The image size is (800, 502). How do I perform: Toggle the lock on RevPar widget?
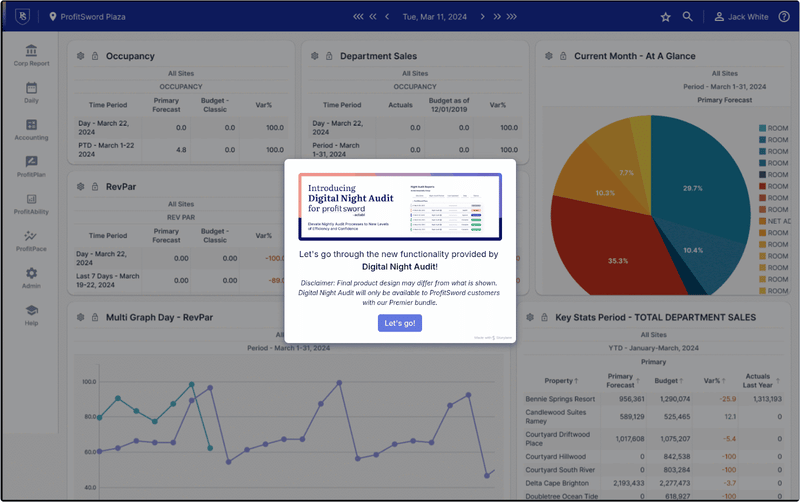click(x=94, y=186)
